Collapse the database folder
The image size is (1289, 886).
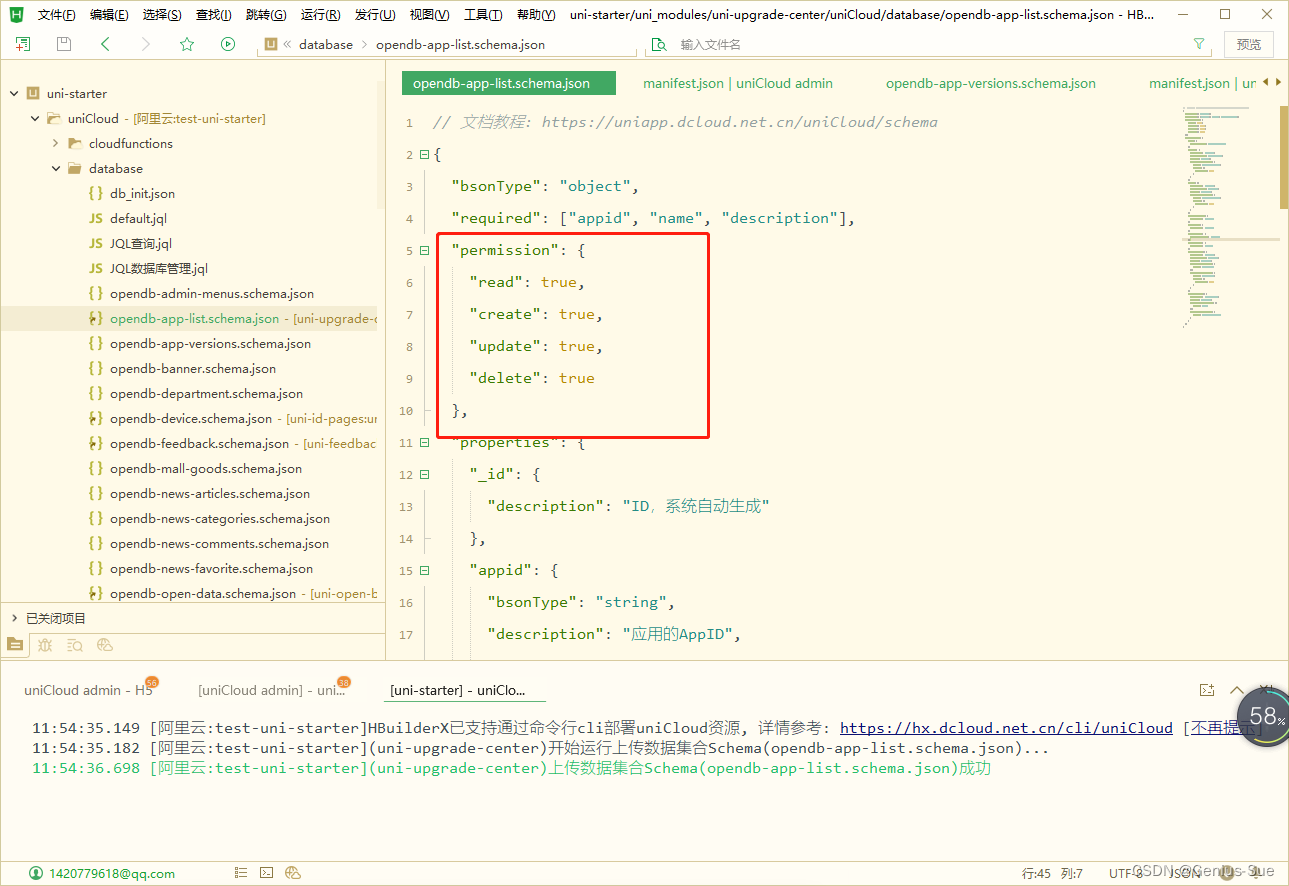tap(56, 168)
